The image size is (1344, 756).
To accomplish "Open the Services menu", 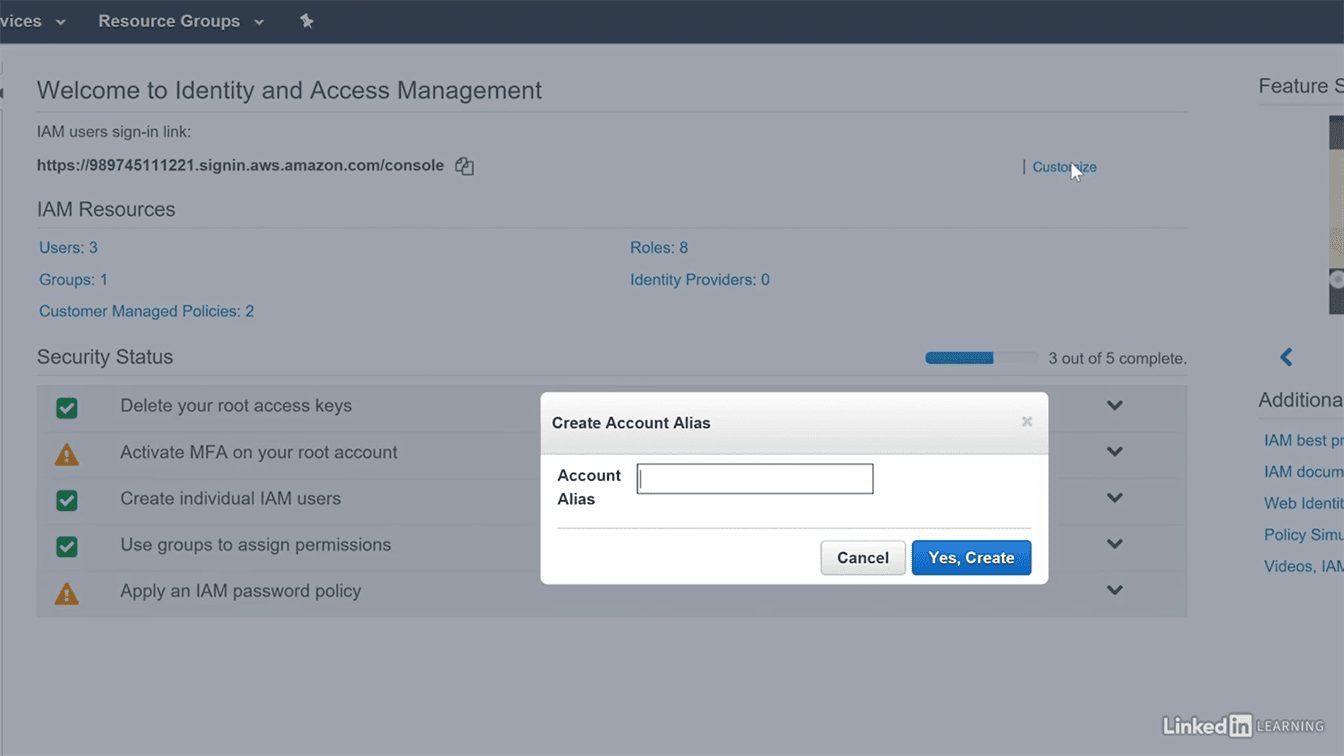I will (32, 21).
